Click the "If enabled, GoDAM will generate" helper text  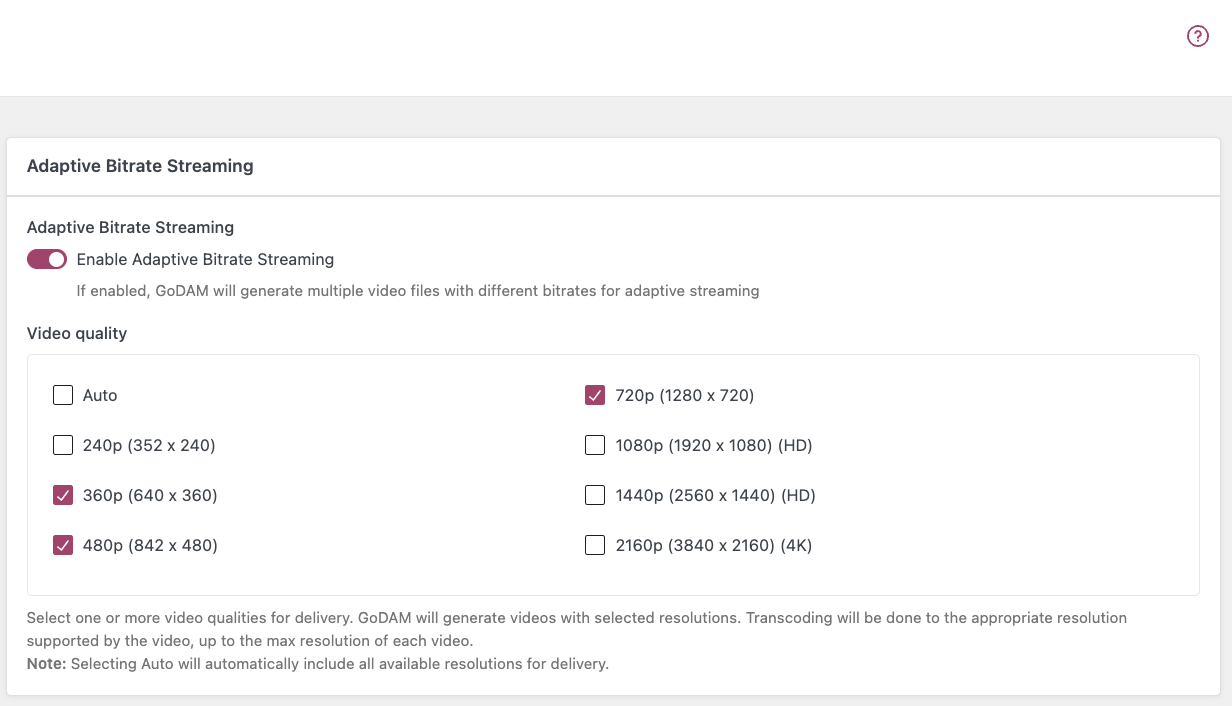[418, 291]
